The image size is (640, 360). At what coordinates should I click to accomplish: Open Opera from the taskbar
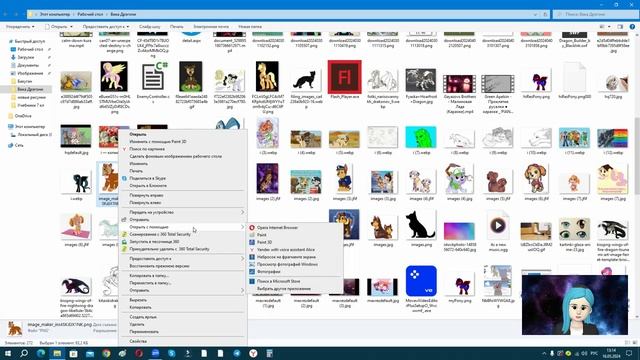point(139,353)
